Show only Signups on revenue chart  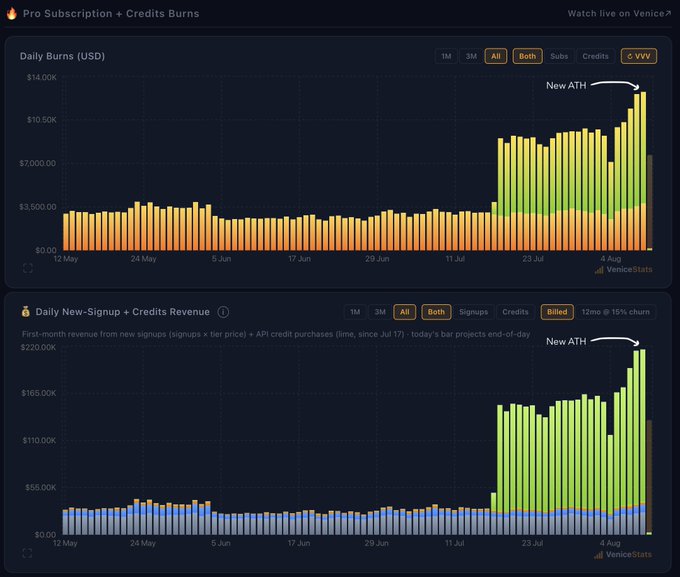(x=474, y=312)
